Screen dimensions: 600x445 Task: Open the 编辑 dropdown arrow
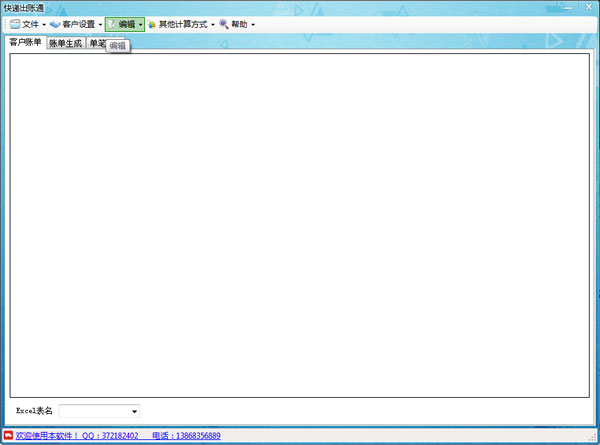[x=141, y=24]
